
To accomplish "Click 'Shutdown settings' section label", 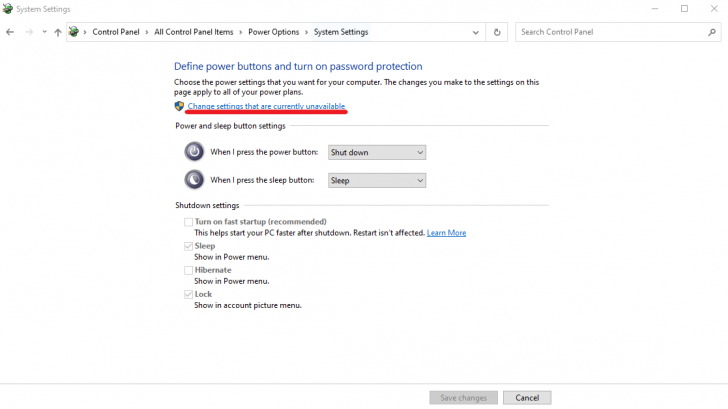I will click(207, 205).
